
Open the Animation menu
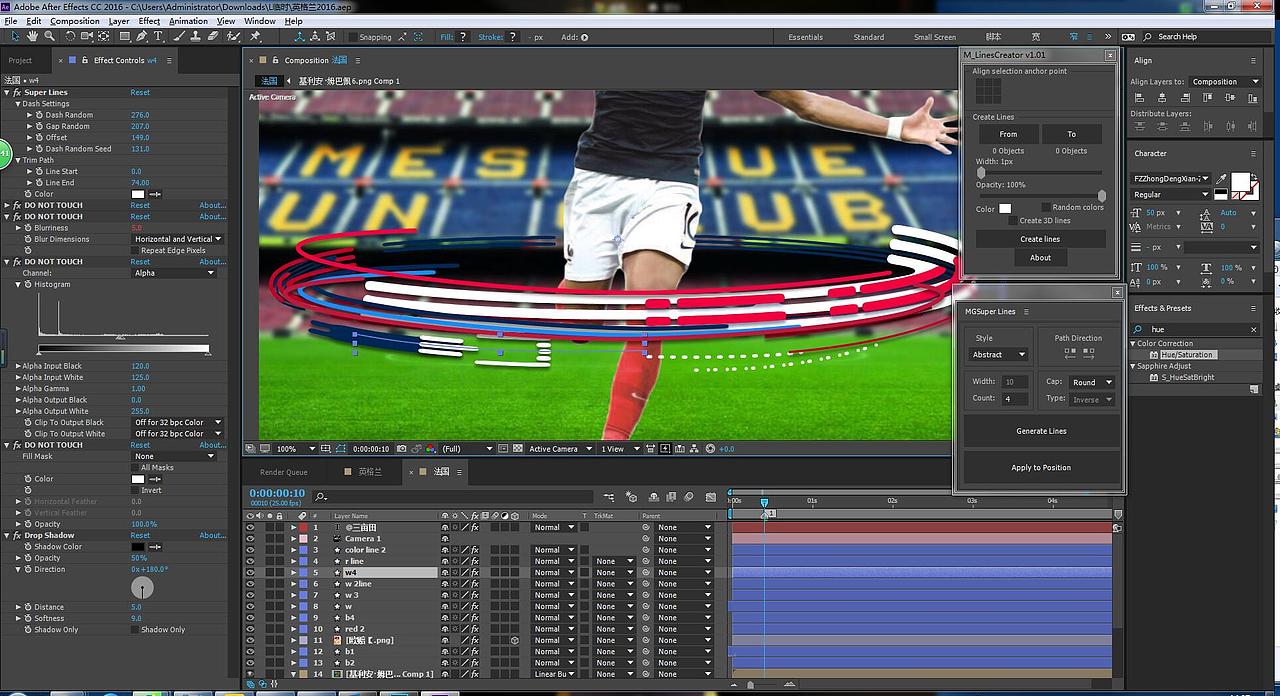(188, 21)
